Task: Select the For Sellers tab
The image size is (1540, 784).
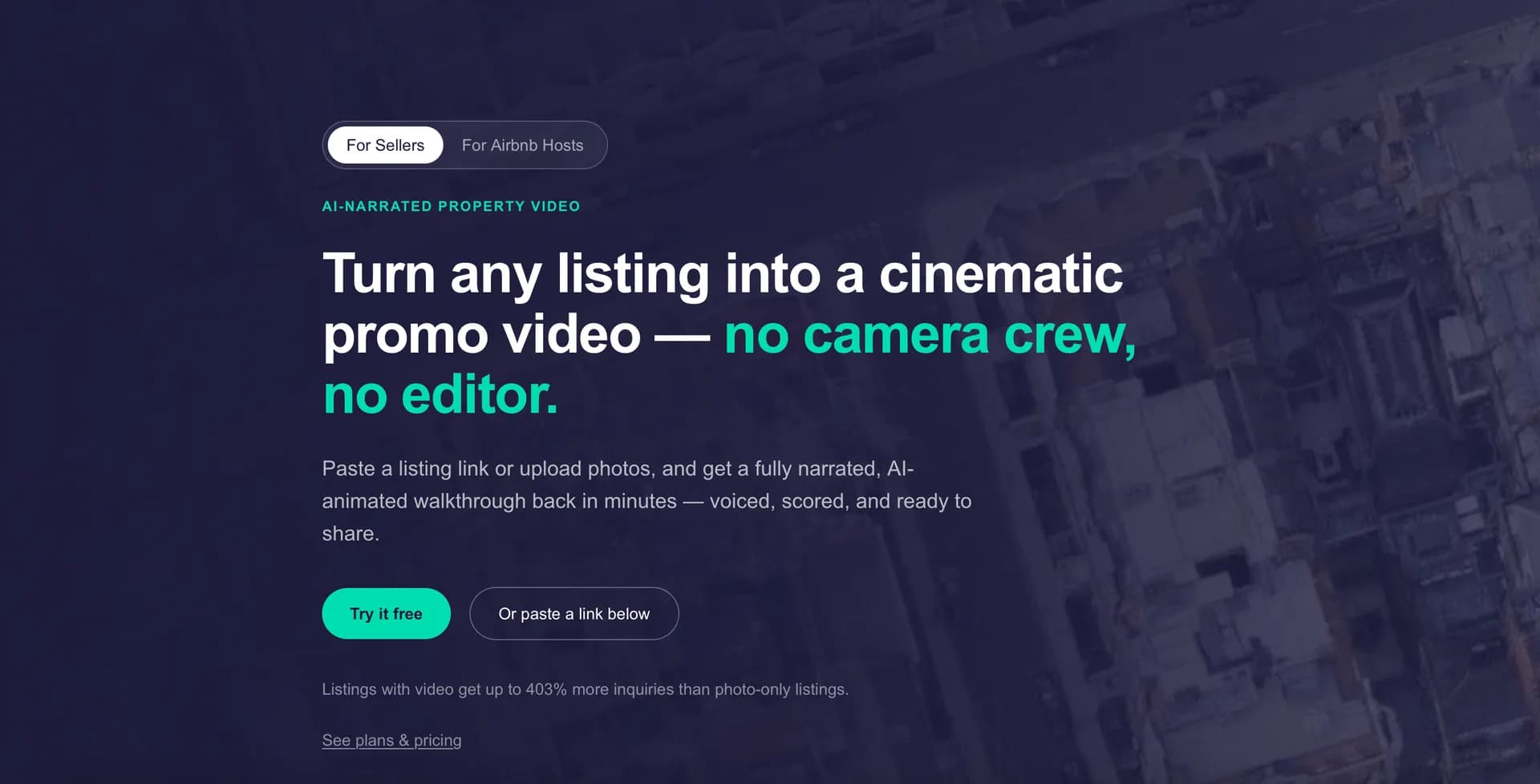Action: coord(385,145)
